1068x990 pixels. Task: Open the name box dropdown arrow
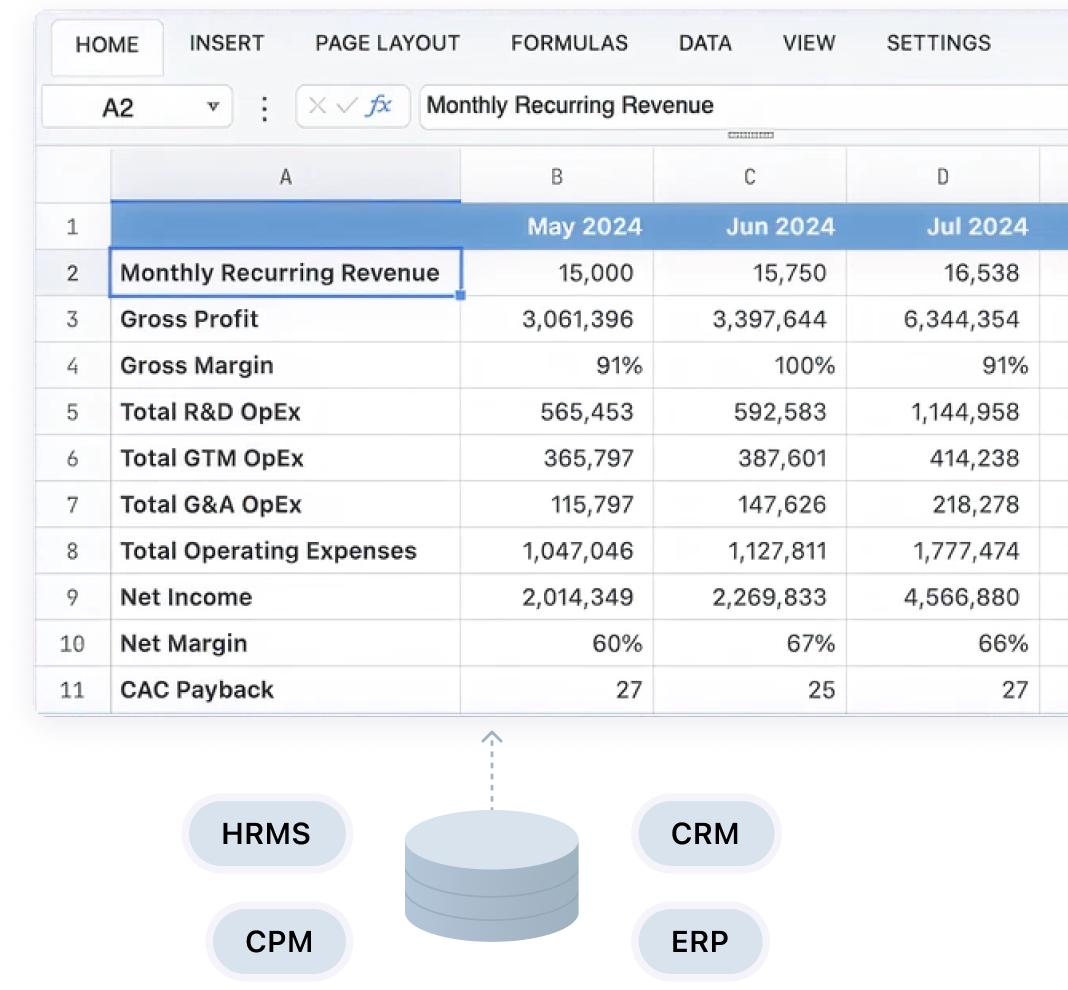coord(212,107)
